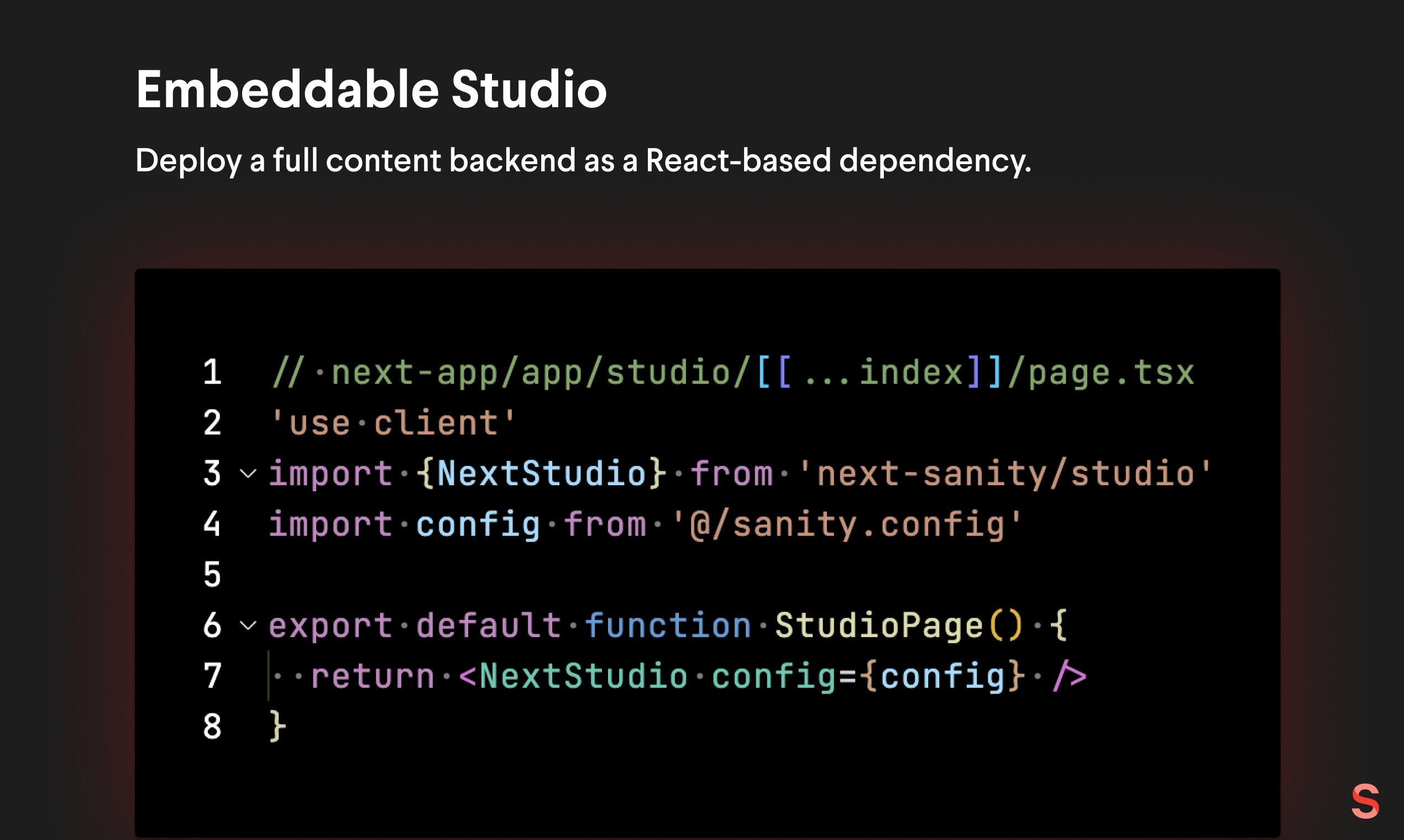Click the [[...index]] route segment

click(x=879, y=372)
